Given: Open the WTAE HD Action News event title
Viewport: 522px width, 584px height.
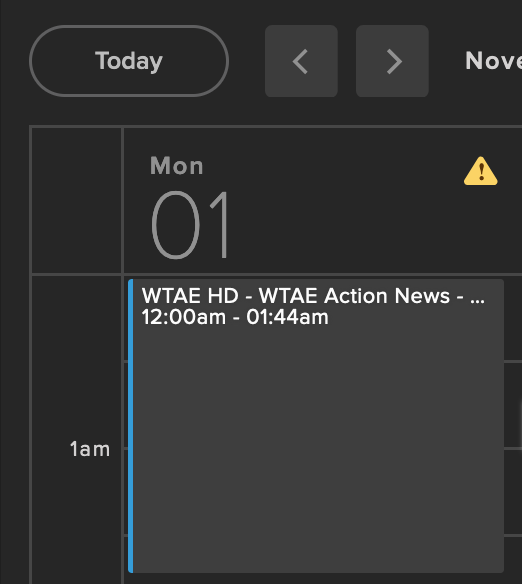Looking at the screenshot, I should click(313, 296).
